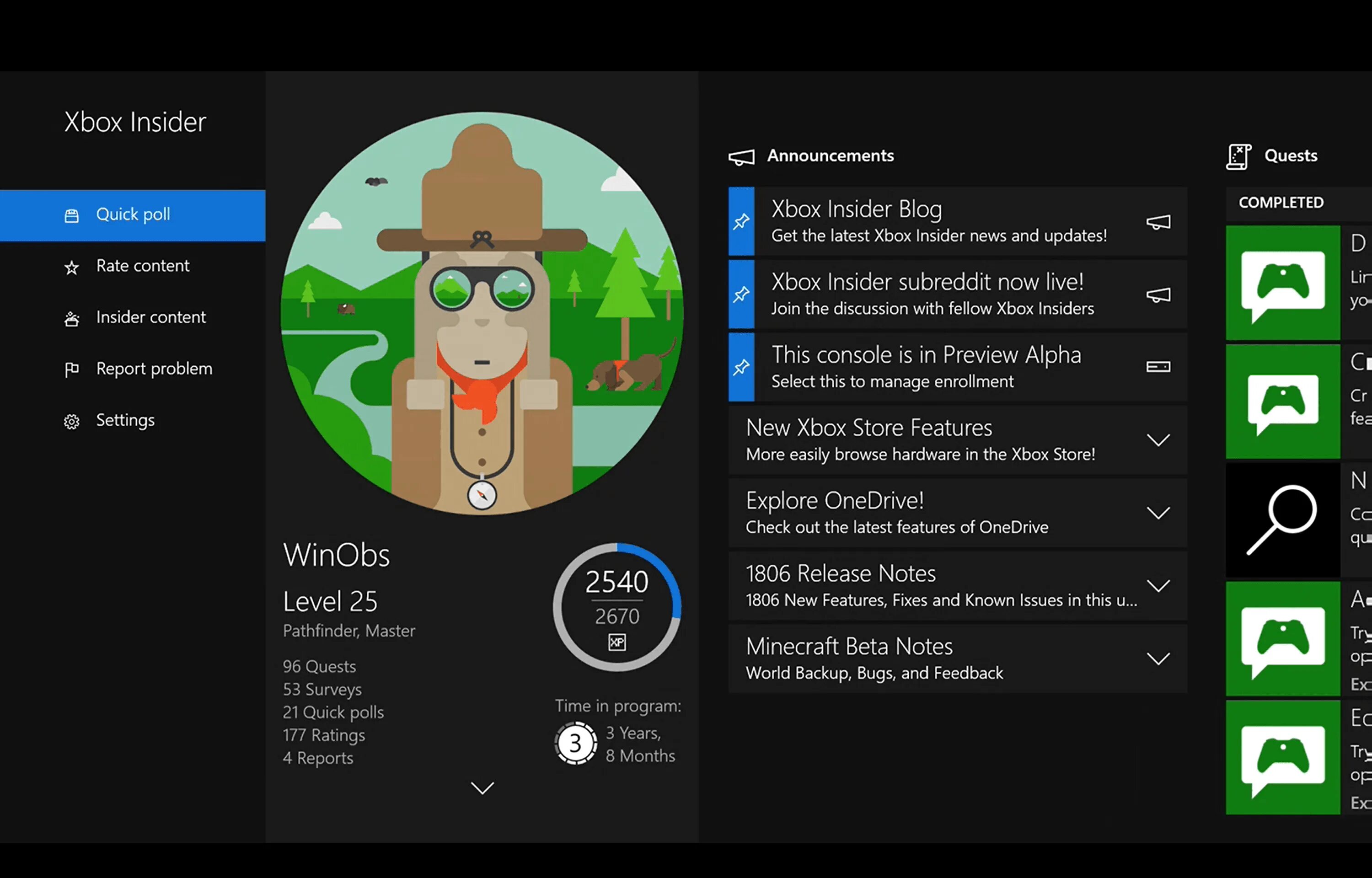The width and height of the screenshot is (1372, 878).
Task: Open This console is in Preview Alpha
Action: coord(926,367)
